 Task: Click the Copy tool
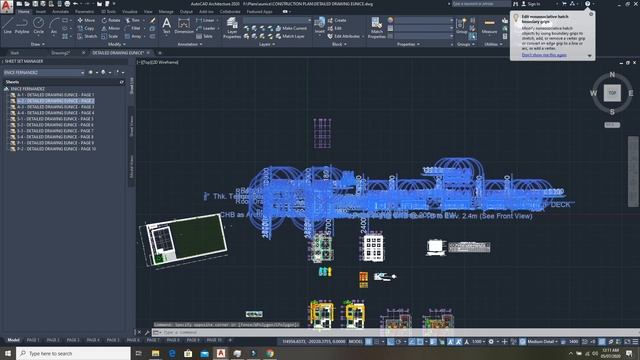86,28
